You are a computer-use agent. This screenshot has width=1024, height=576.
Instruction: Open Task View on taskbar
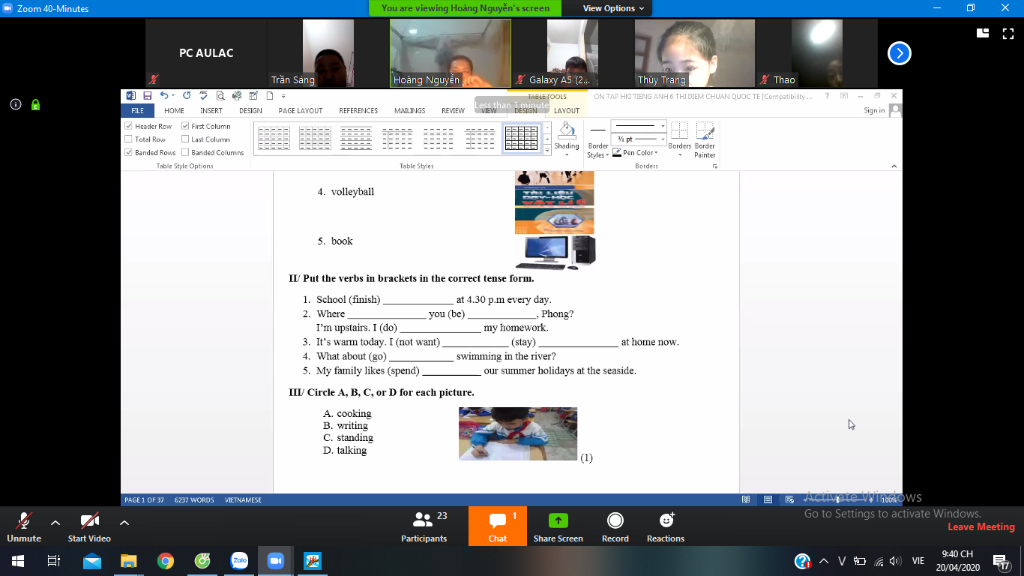coord(54,561)
